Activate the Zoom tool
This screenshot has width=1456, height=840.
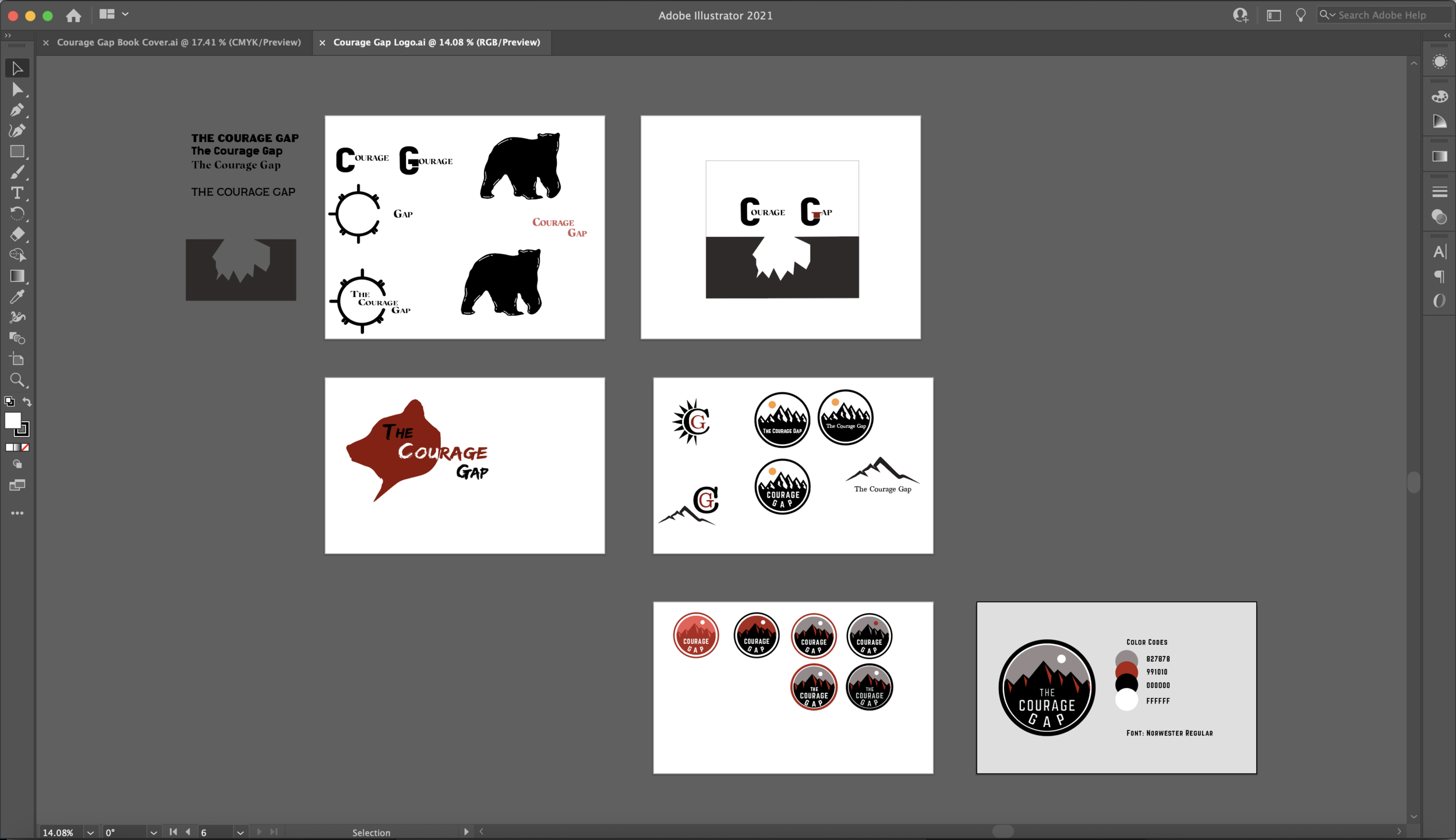pyautogui.click(x=17, y=380)
